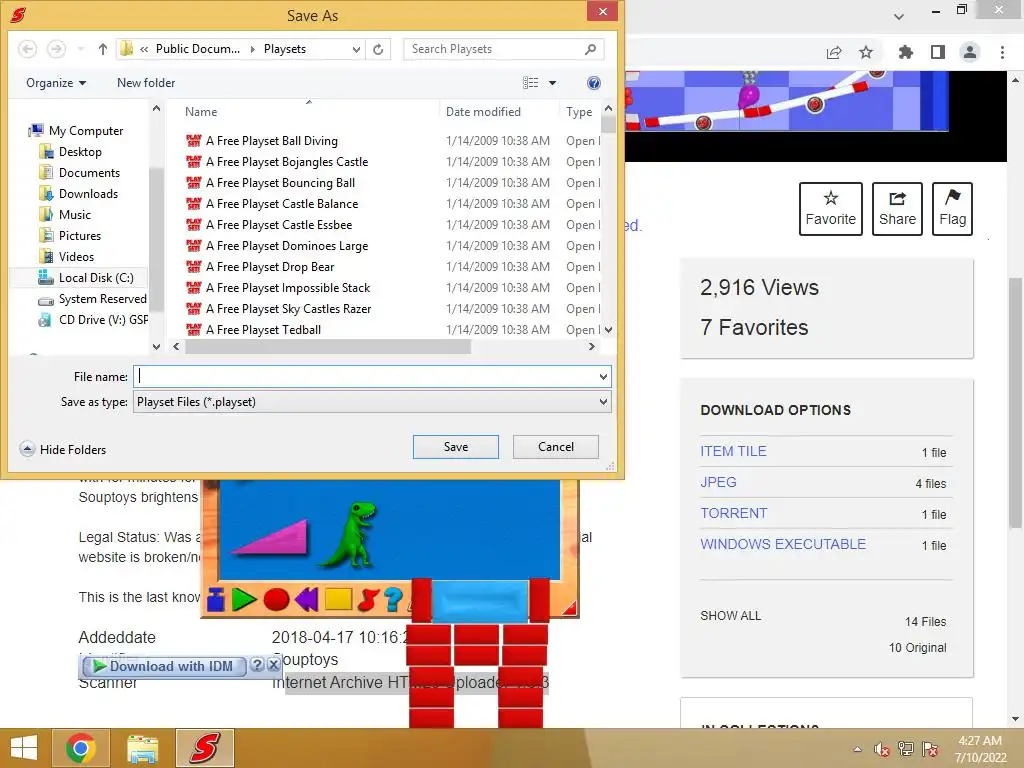Click the Chrome page vertical scrollbar thumb
The width and height of the screenshot is (1024, 768).
(1015, 402)
